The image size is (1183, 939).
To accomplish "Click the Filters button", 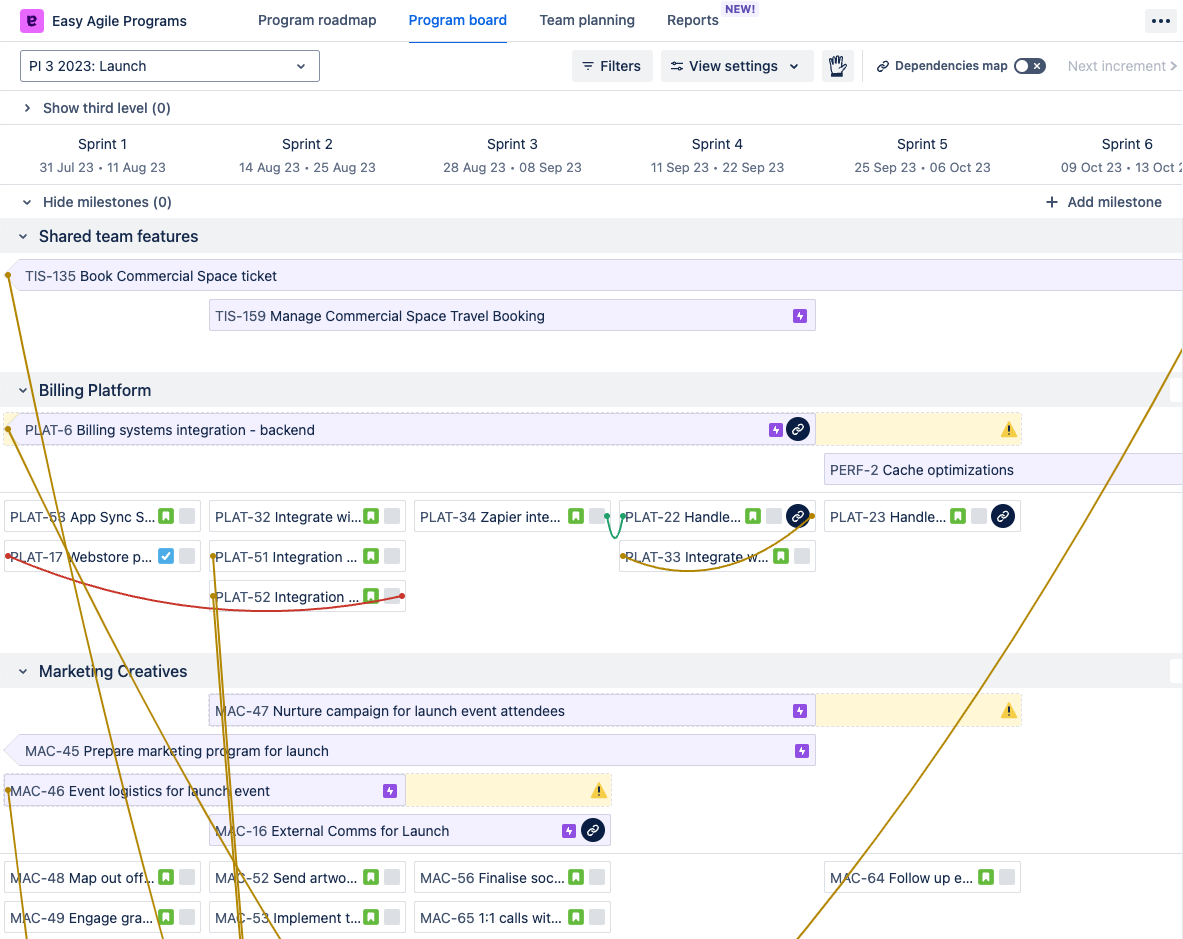I will 612,66.
